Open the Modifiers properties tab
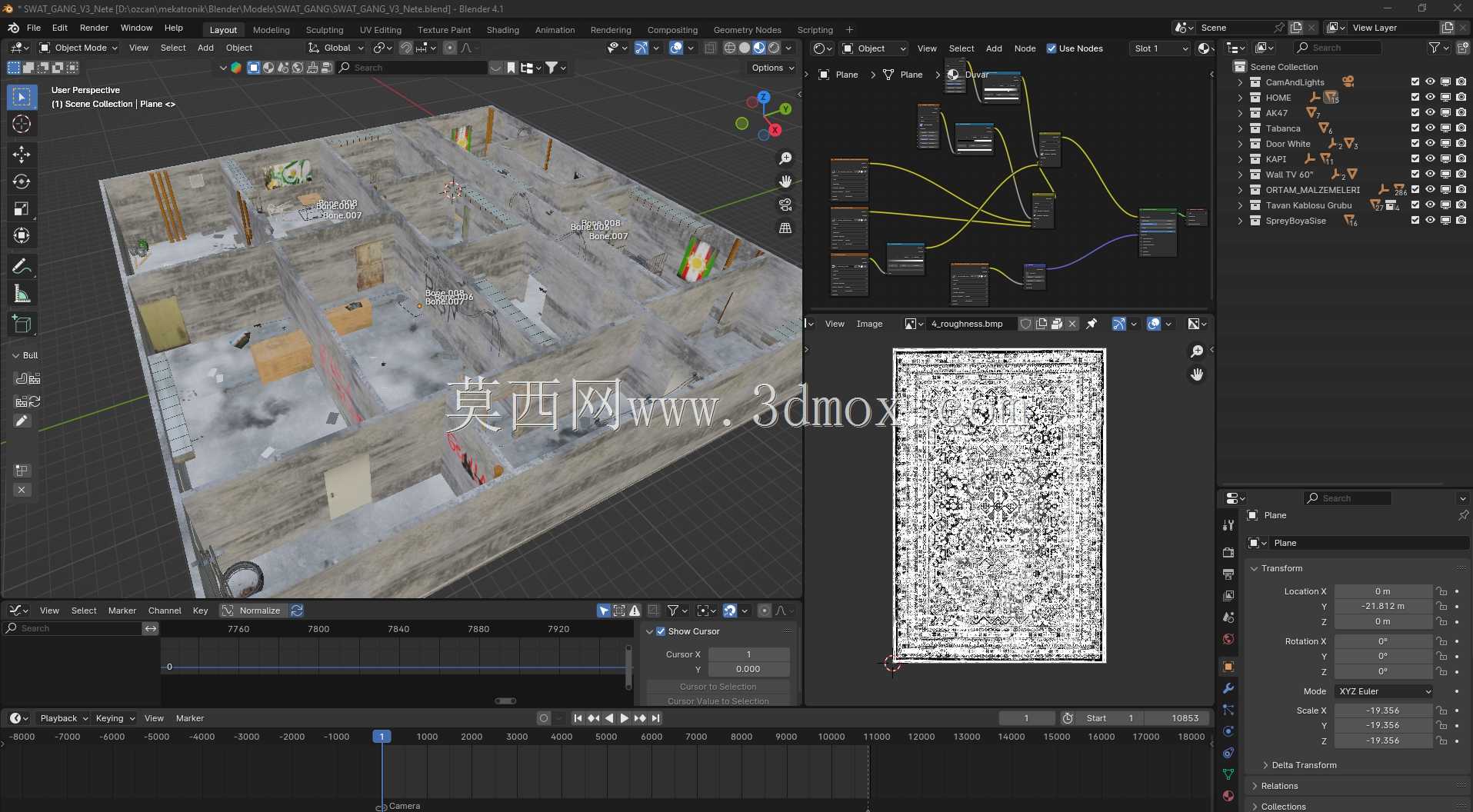Screen dimensions: 1473x812 [x=1228, y=688]
